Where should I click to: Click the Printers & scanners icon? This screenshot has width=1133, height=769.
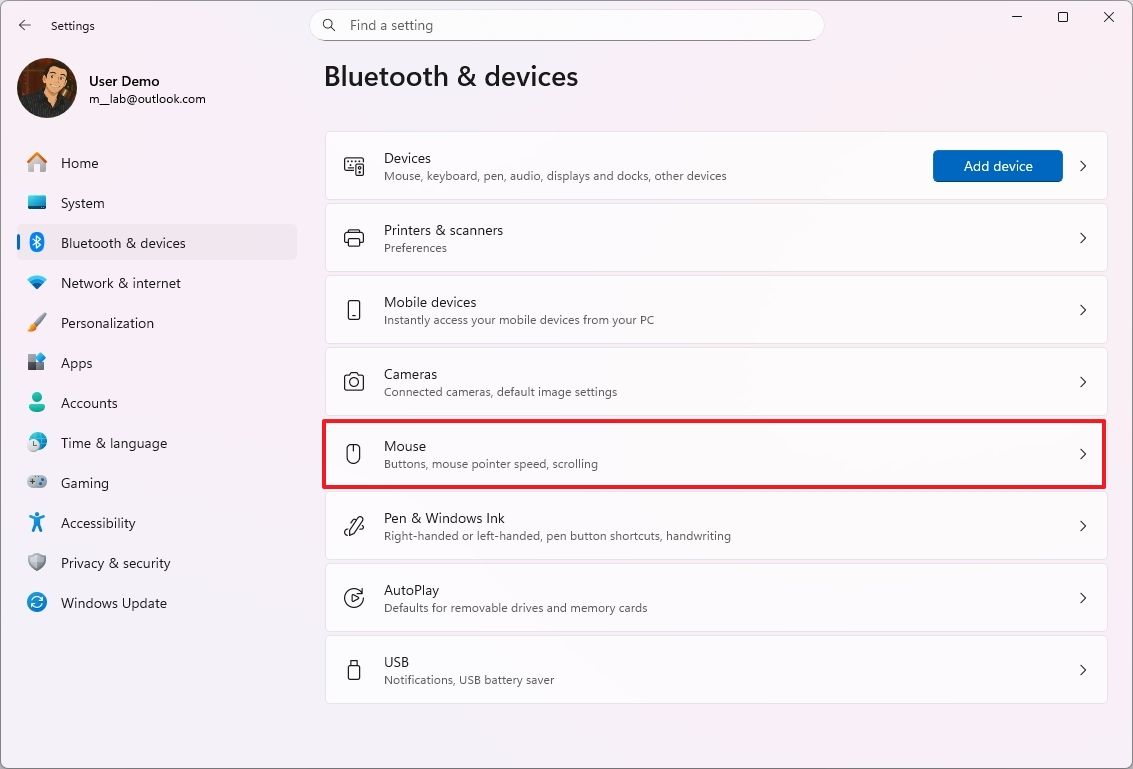(x=353, y=238)
